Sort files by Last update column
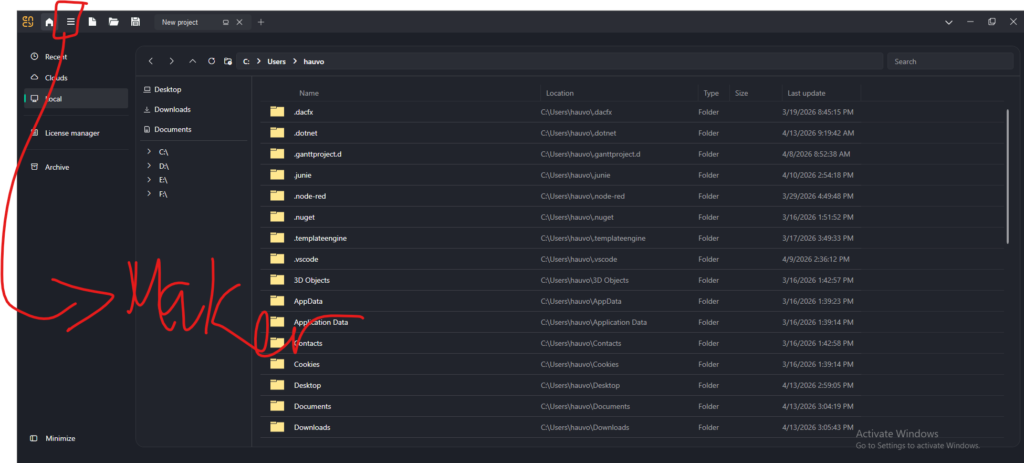Image resolution: width=1024 pixels, height=463 pixels. [x=807, y=93]
